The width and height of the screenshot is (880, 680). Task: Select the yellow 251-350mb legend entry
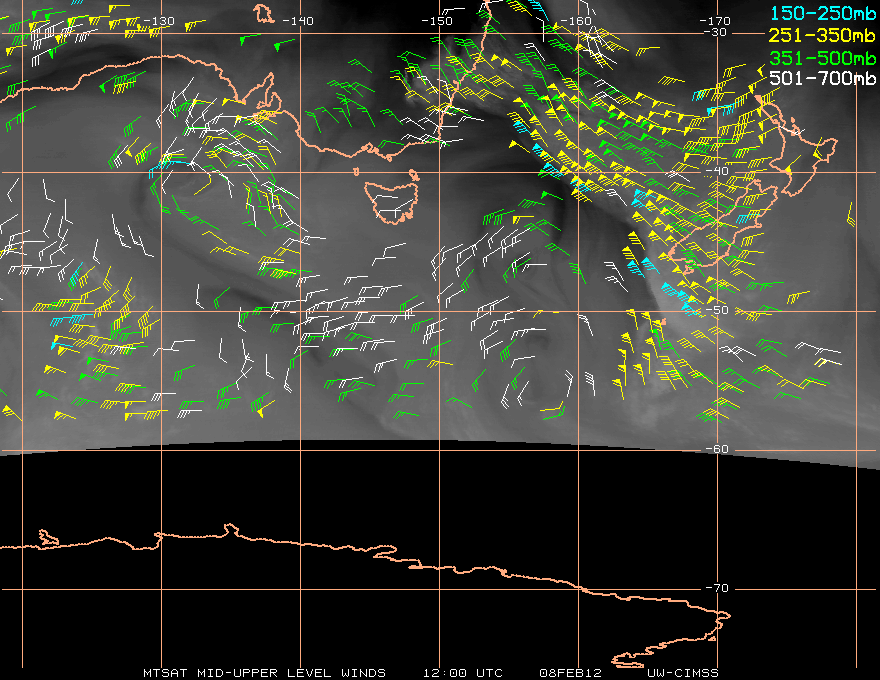coord(822,35)
